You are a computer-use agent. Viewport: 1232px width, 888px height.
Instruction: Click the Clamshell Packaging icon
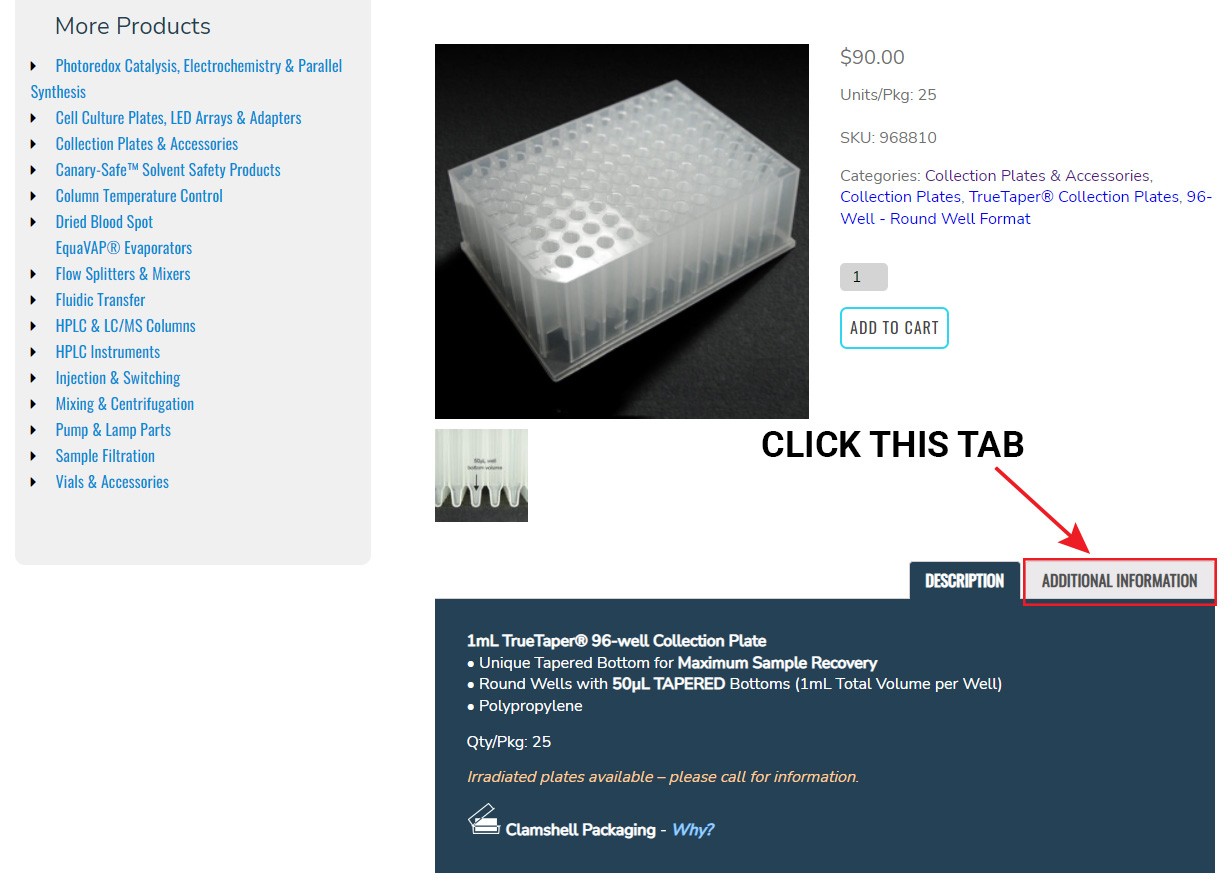(x=483, y=819)
